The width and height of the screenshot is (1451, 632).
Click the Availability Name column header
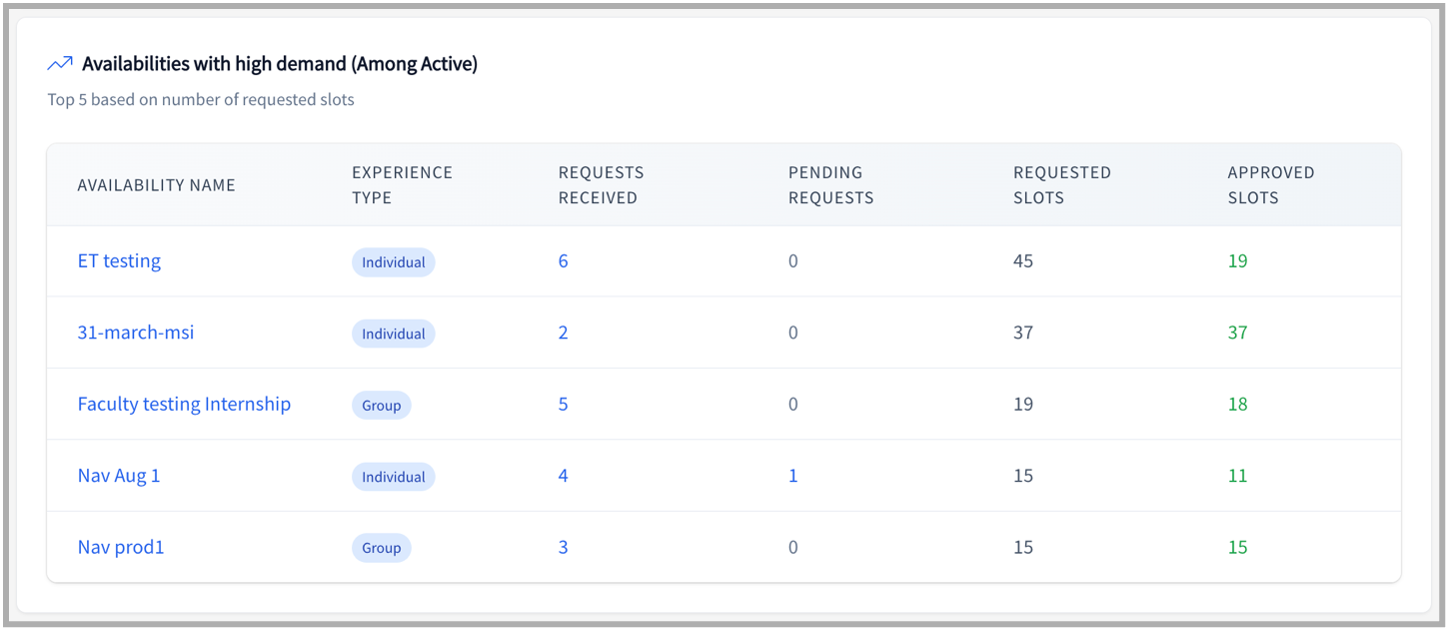tap(157, 185)
